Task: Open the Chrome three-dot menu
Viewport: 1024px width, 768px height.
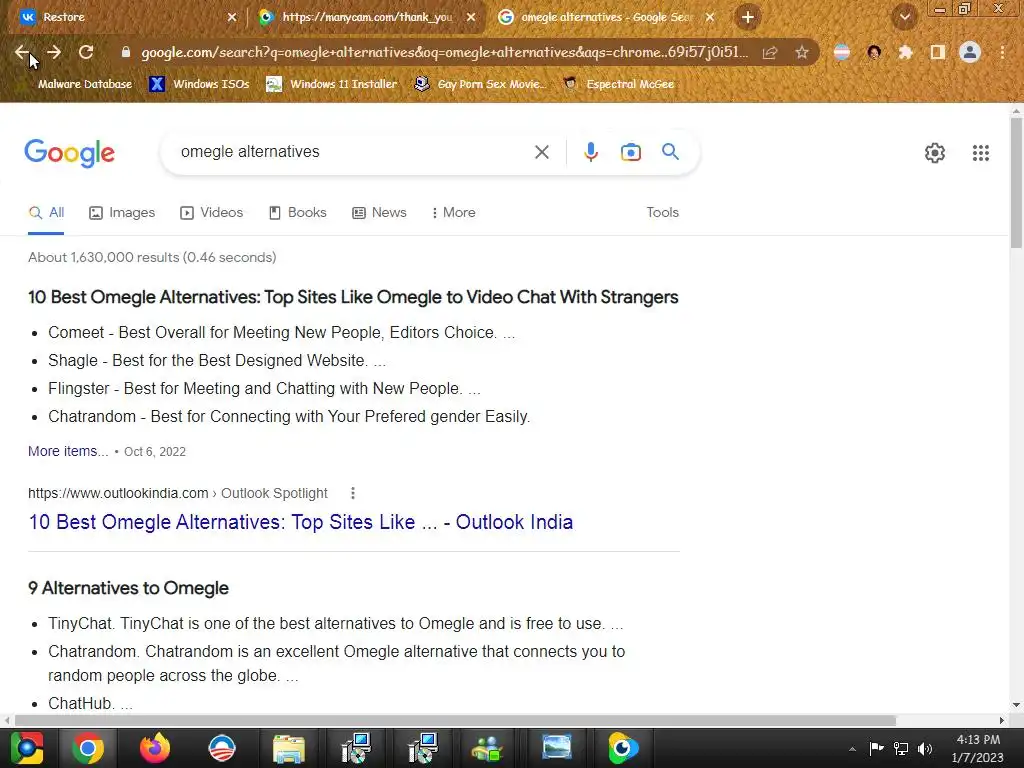Action: (x=1002, y=52)
